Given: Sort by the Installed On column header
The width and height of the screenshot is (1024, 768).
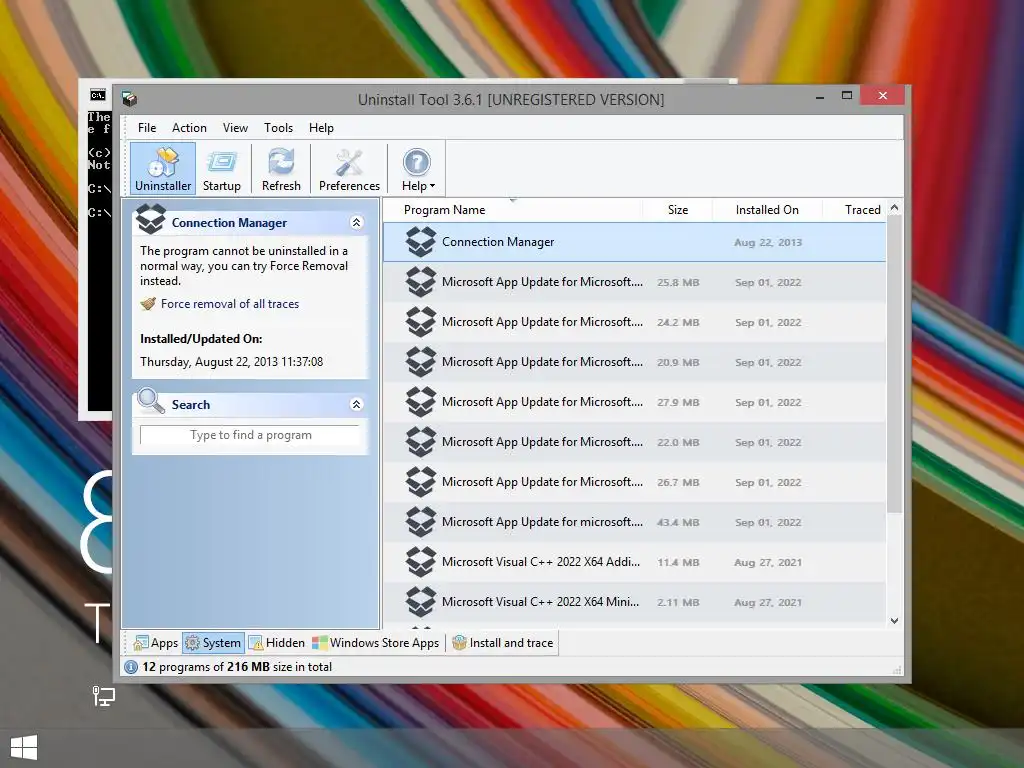Looking at the screenshot, I should coord(767,210).
